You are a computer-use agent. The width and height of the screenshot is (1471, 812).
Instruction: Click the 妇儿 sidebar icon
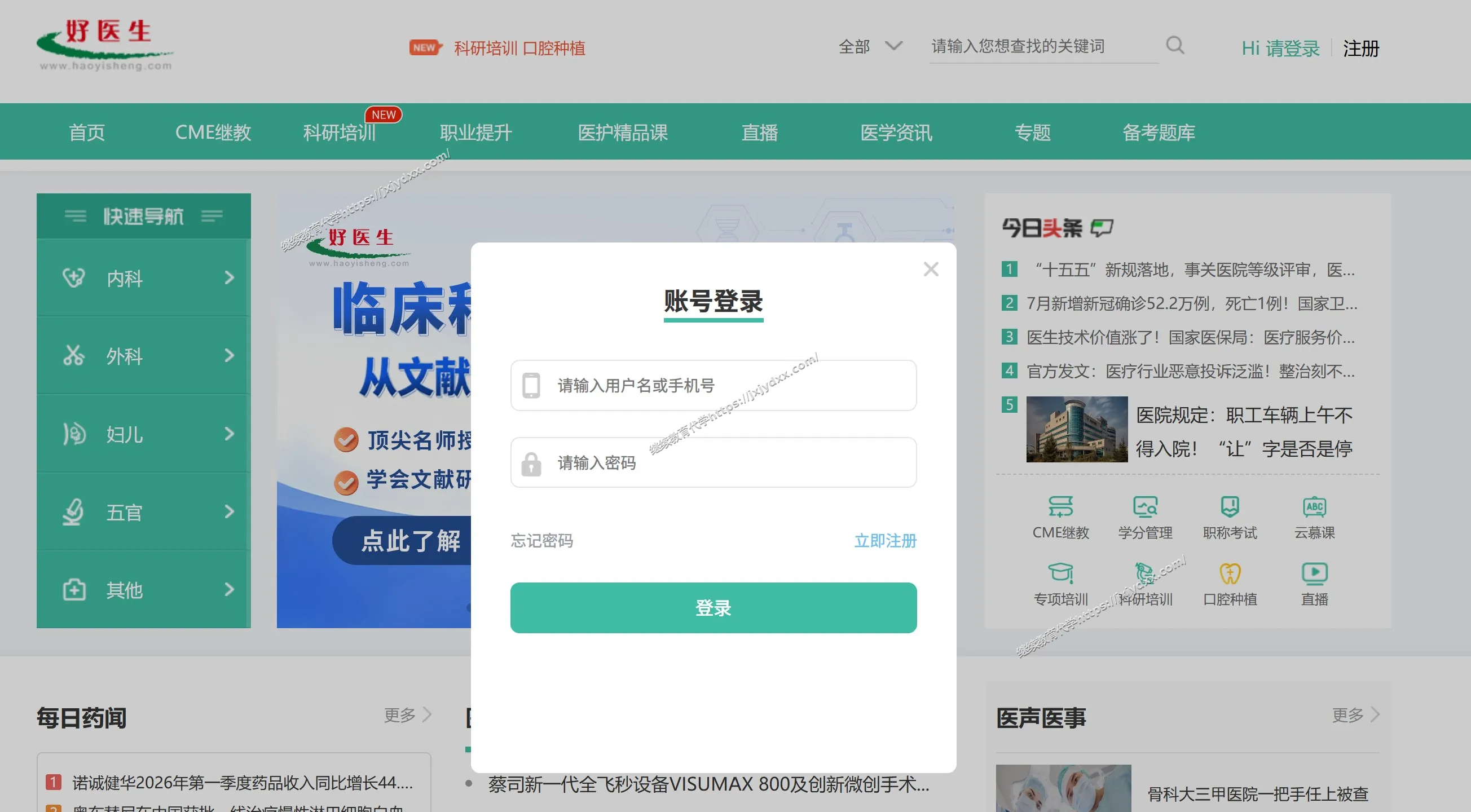(74, 434)
